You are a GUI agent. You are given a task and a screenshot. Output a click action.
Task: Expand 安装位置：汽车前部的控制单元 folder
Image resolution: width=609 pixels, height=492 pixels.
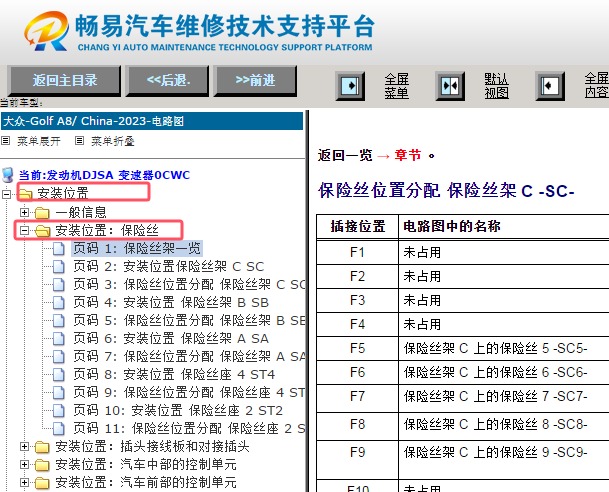pos(24,482)
